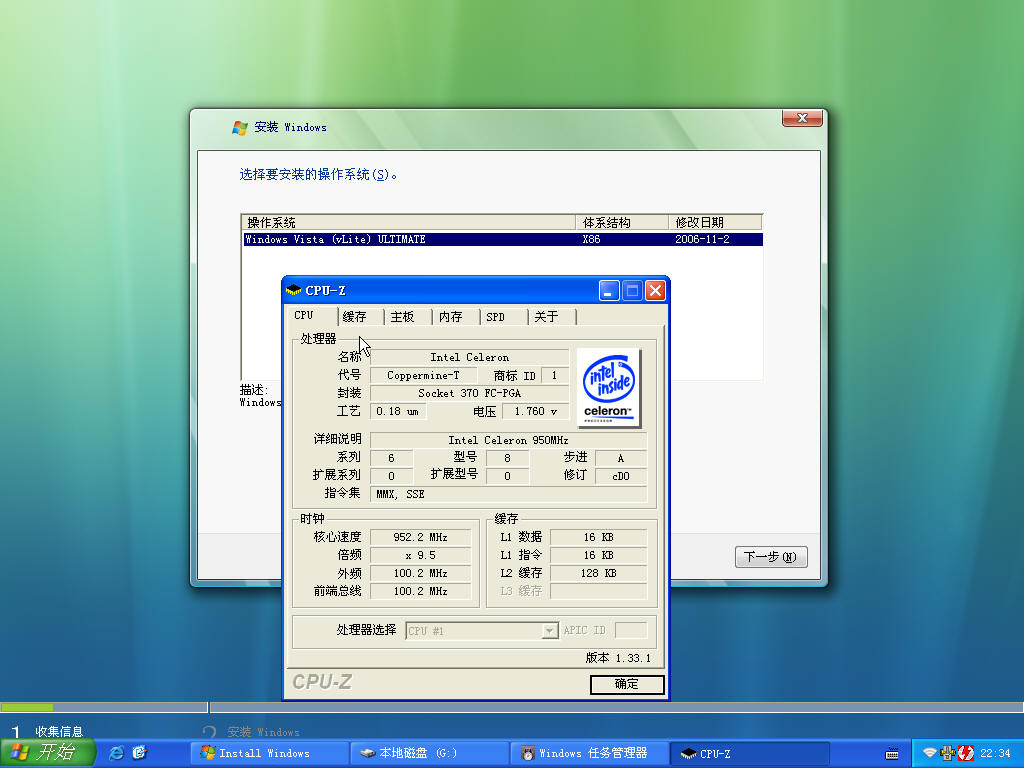The image size is (1024, 768).
Task: Click the Intel Inside Celeron logo
Action: pos(609,388)
